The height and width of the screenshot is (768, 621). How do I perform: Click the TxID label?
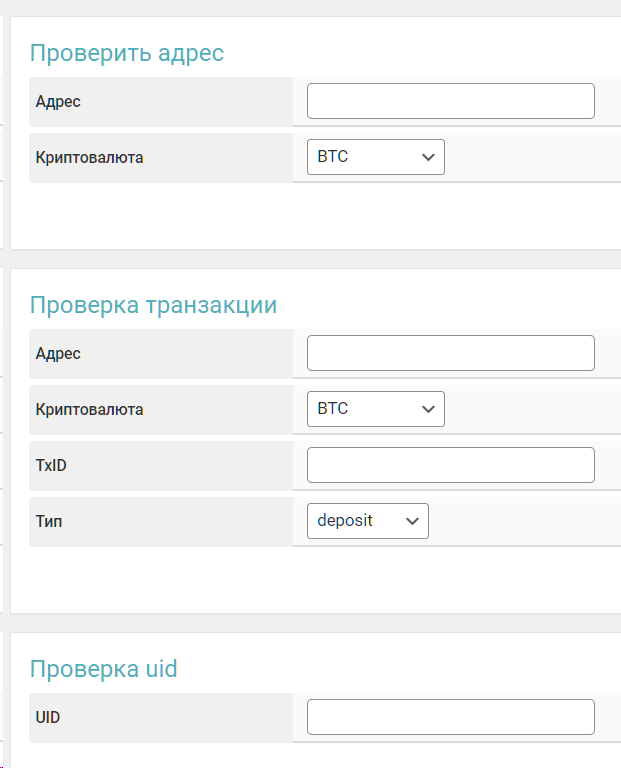point(51,466)
